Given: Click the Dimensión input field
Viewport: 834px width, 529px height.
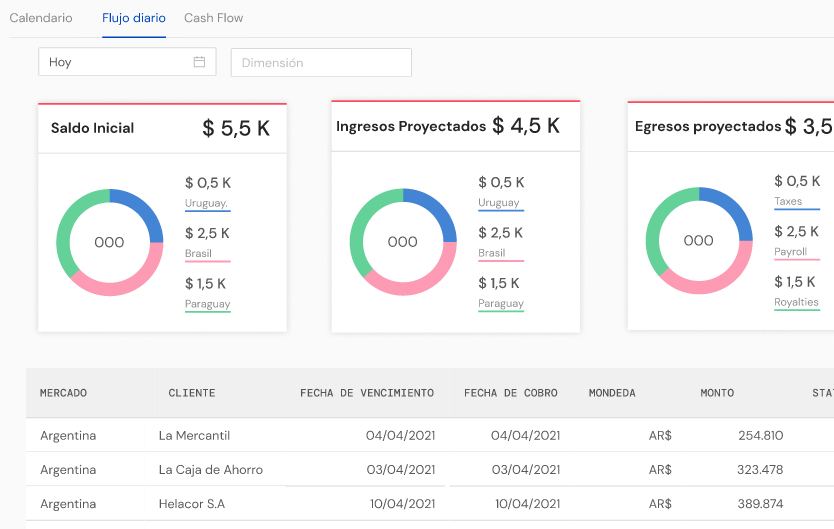Looking at the screenshot, I should pyautogui.click(x=321, y=63).
